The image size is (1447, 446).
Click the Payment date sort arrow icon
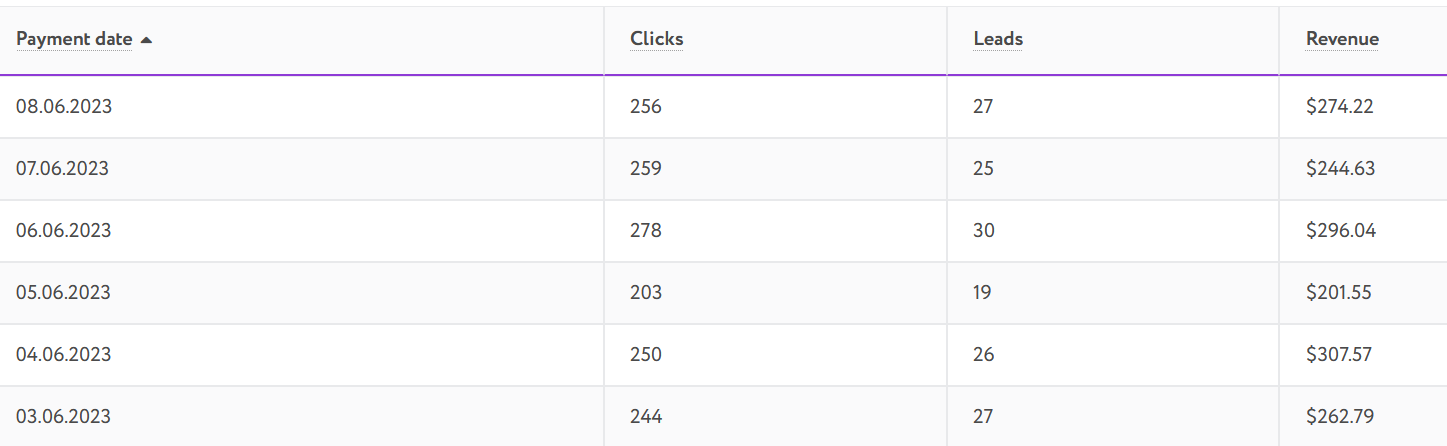(146, 40)
